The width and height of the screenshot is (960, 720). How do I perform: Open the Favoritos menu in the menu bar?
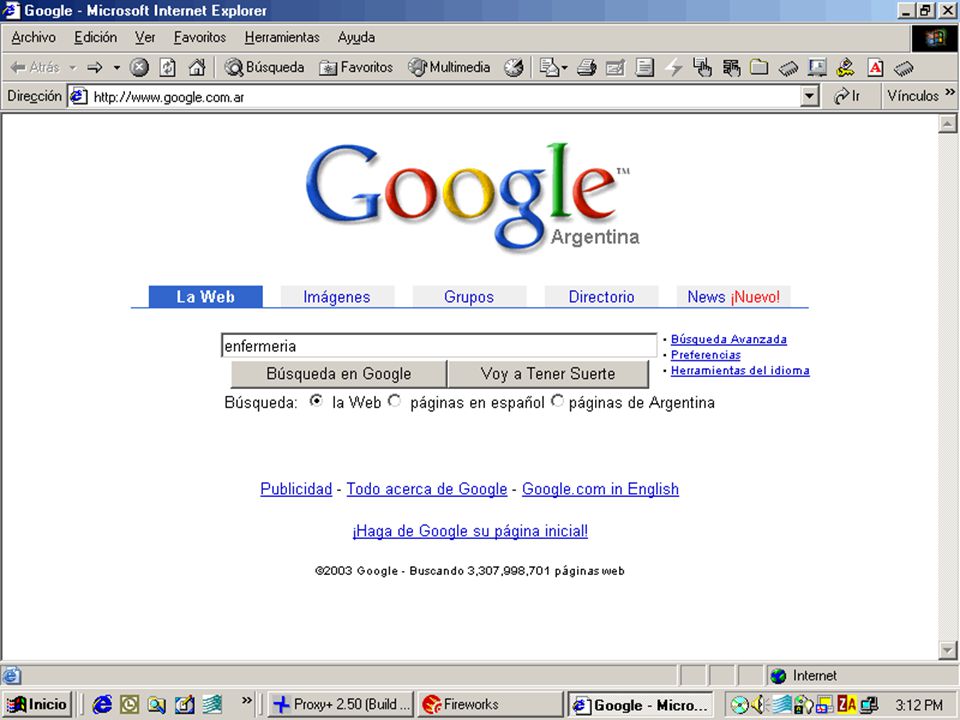click(200, 37)
